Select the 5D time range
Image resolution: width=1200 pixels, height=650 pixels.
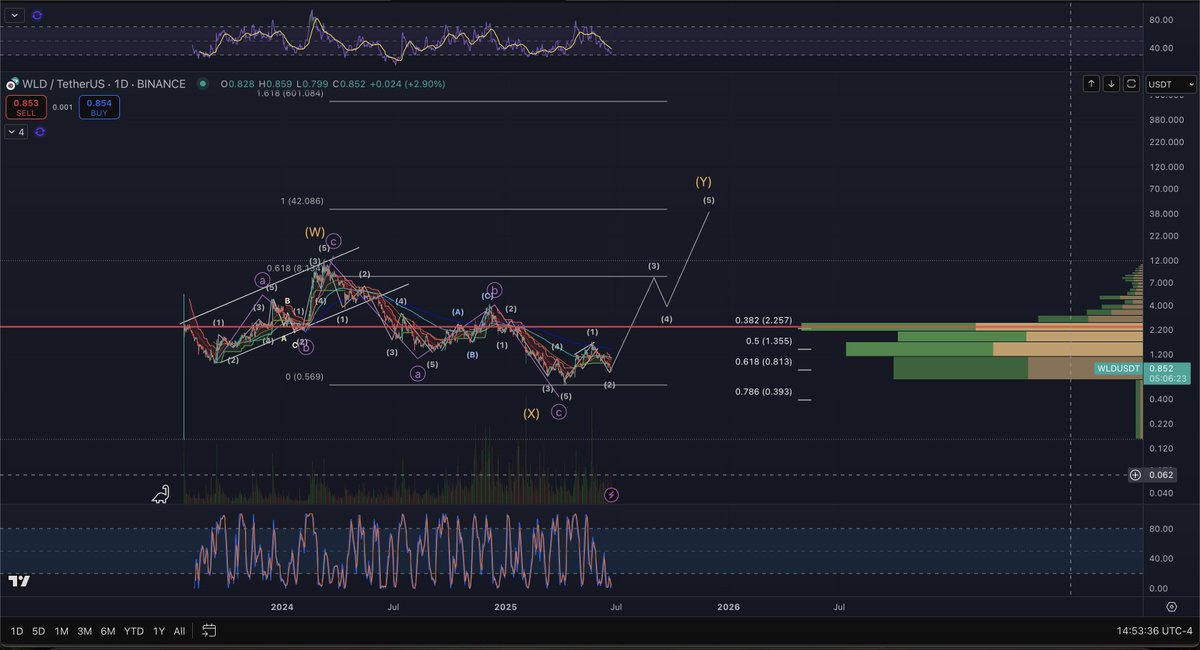click(39, 631)
